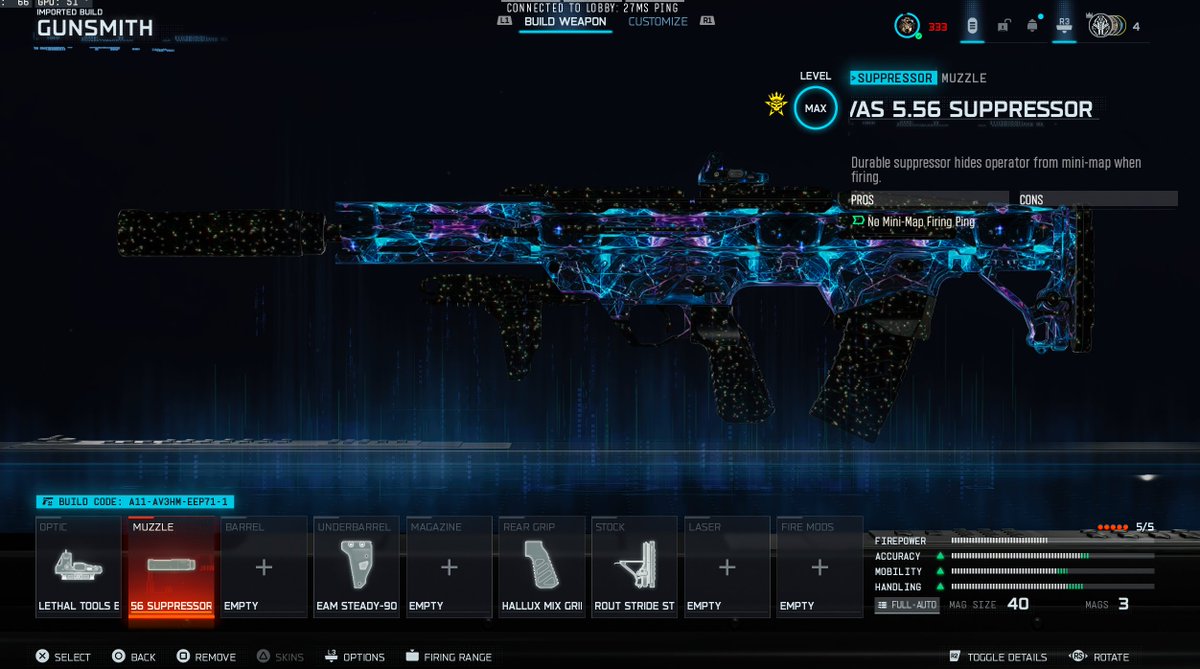Toggle the Full-Auto fire mode indicator
Viewport: 1200px width, 669px height.
pyautogui.click(x=907, y=605)
